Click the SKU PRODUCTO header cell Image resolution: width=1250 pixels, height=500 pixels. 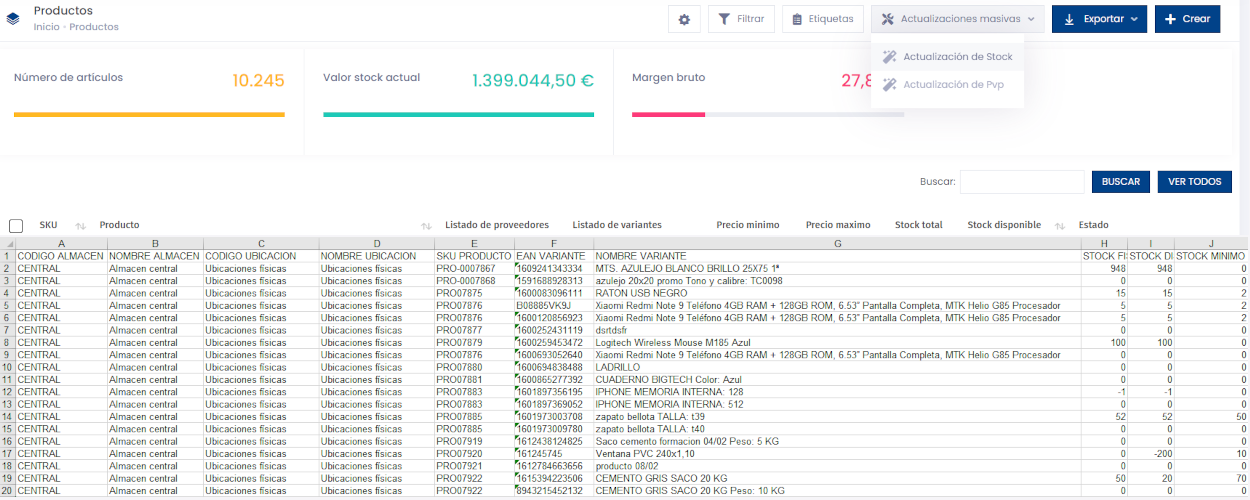click(x=474, y=256)
